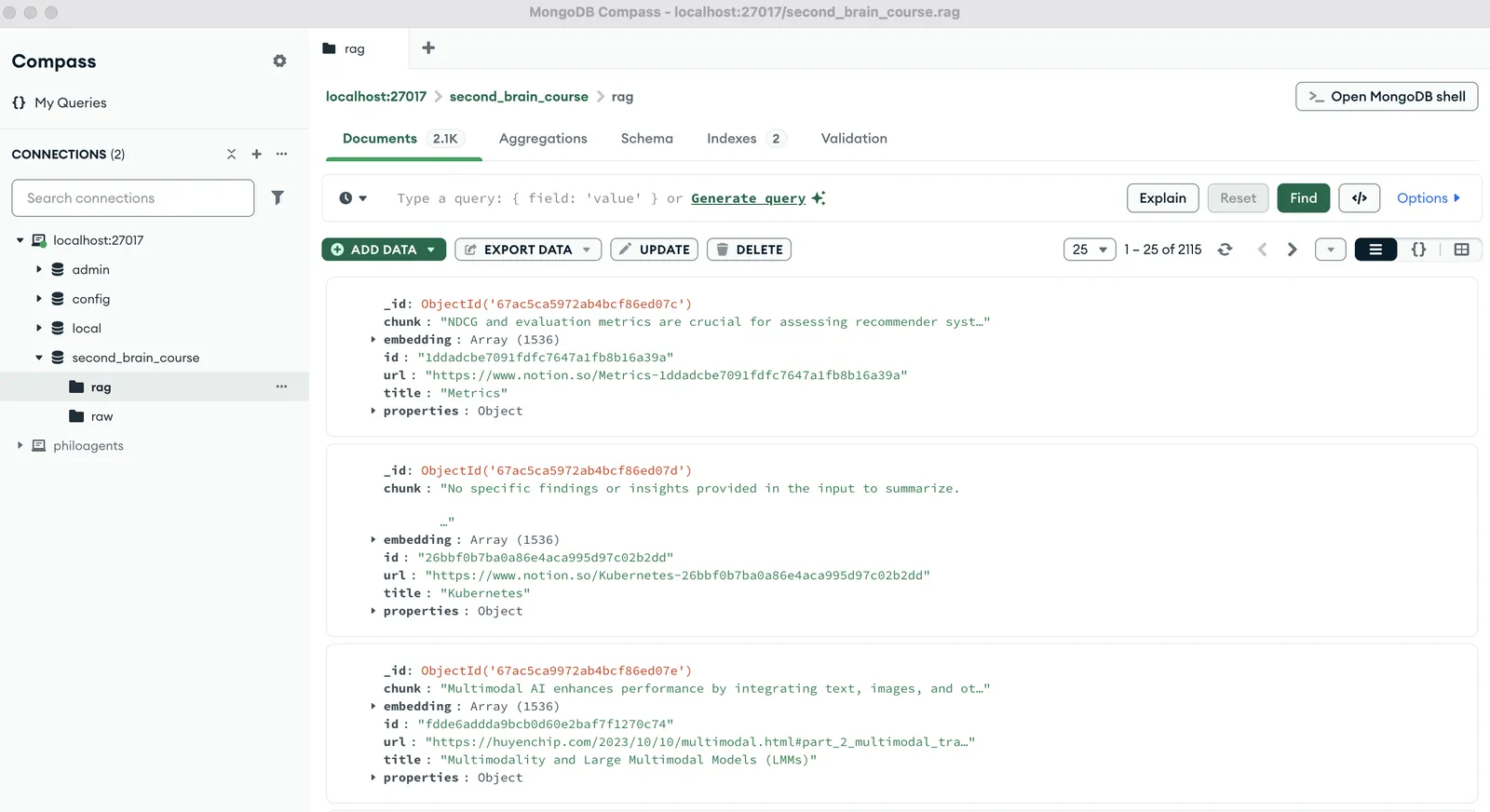The image size is (1490, 812).
Task: Focus the Search connections field
Action: click(133, 198)
